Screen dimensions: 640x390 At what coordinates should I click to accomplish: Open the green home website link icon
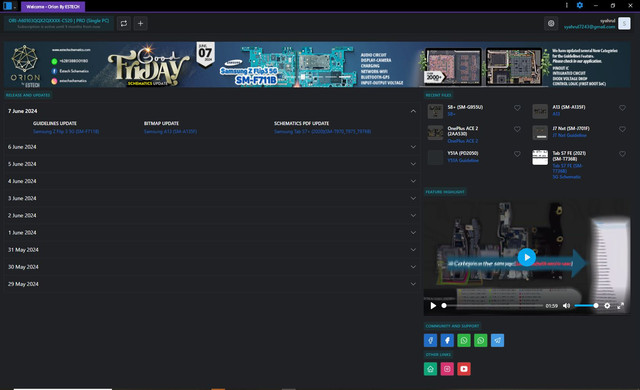pos(431,369)
